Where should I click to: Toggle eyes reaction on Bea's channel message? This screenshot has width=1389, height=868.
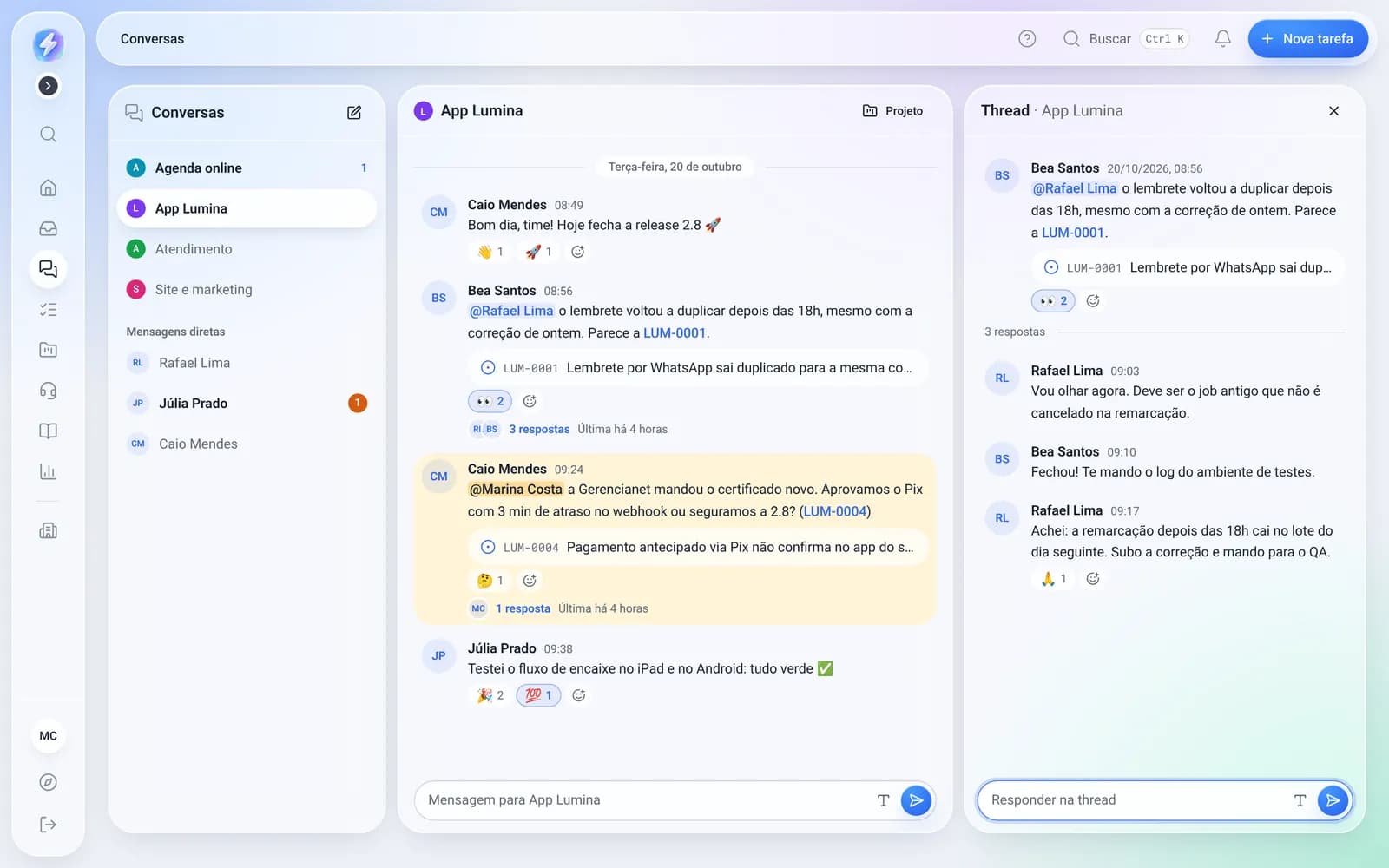point(490,401)
